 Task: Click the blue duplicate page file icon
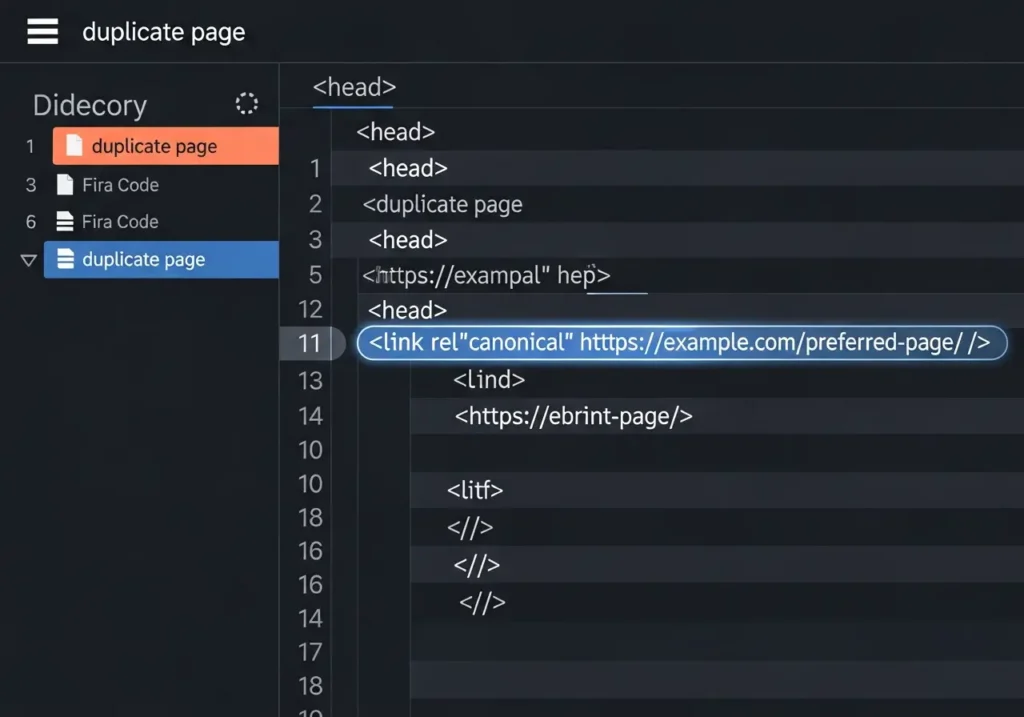[66, 260]
